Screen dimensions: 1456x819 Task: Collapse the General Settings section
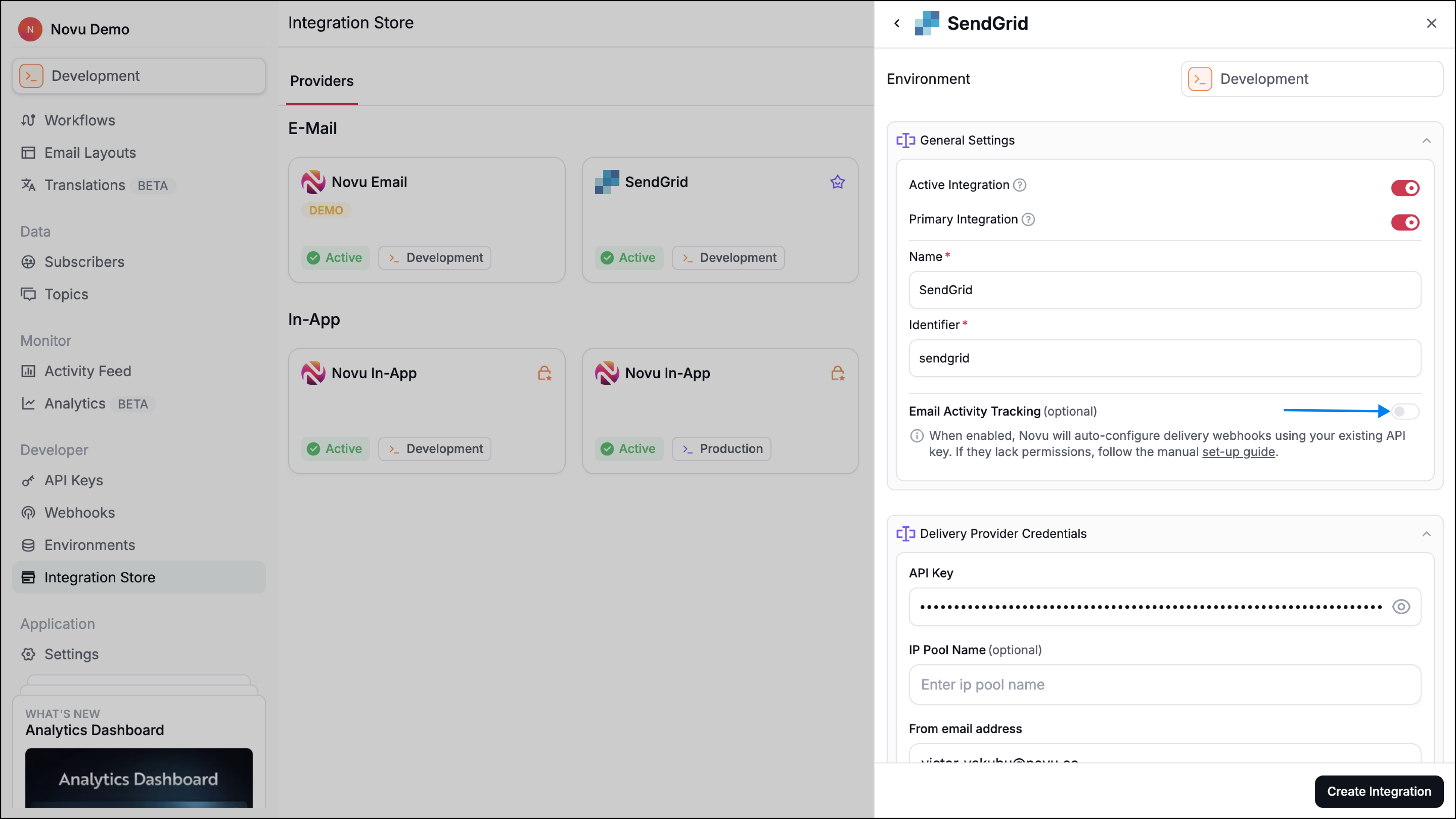[x=1426, y=140]
